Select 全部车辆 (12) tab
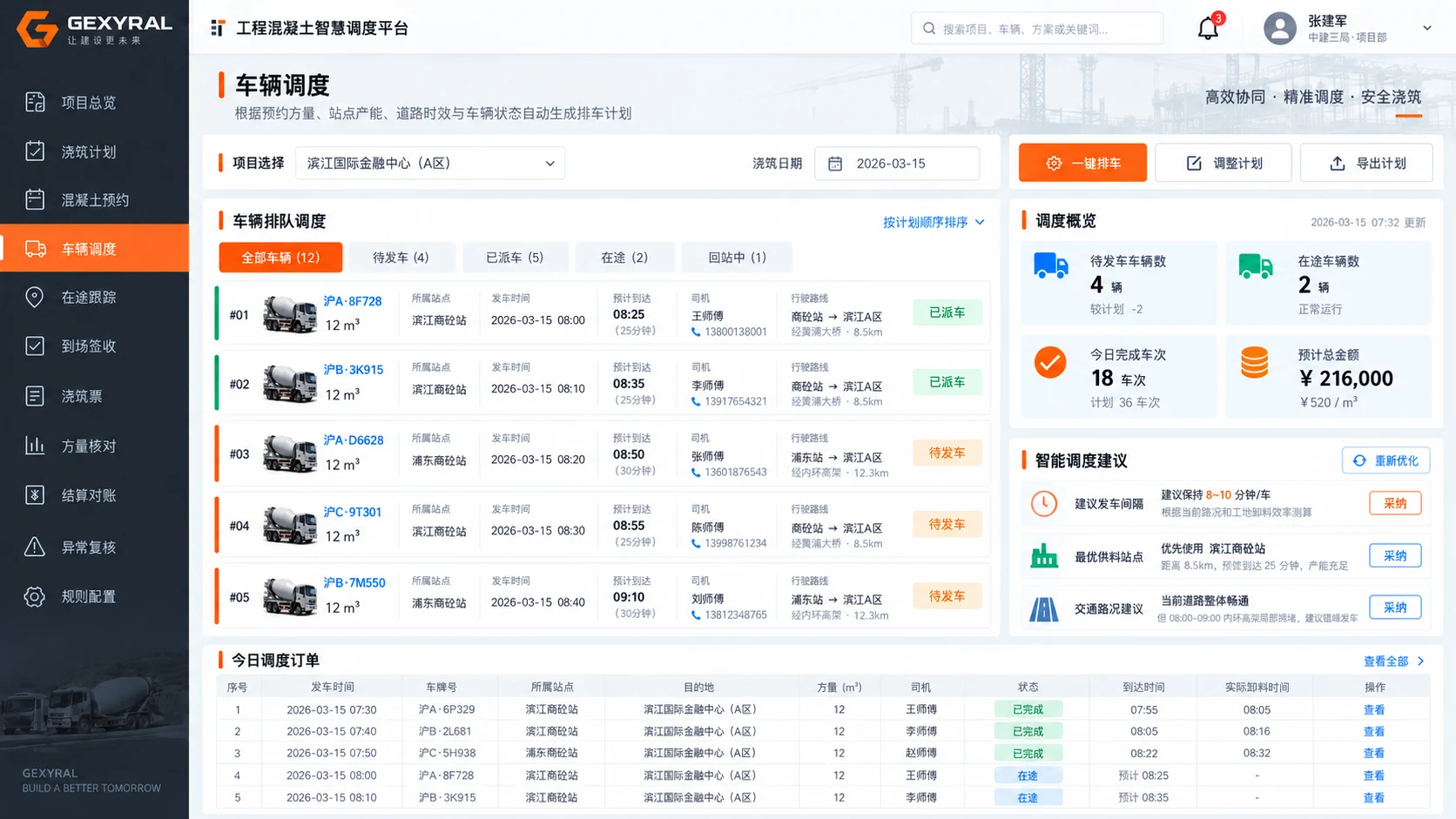 [x=280, y=258]
